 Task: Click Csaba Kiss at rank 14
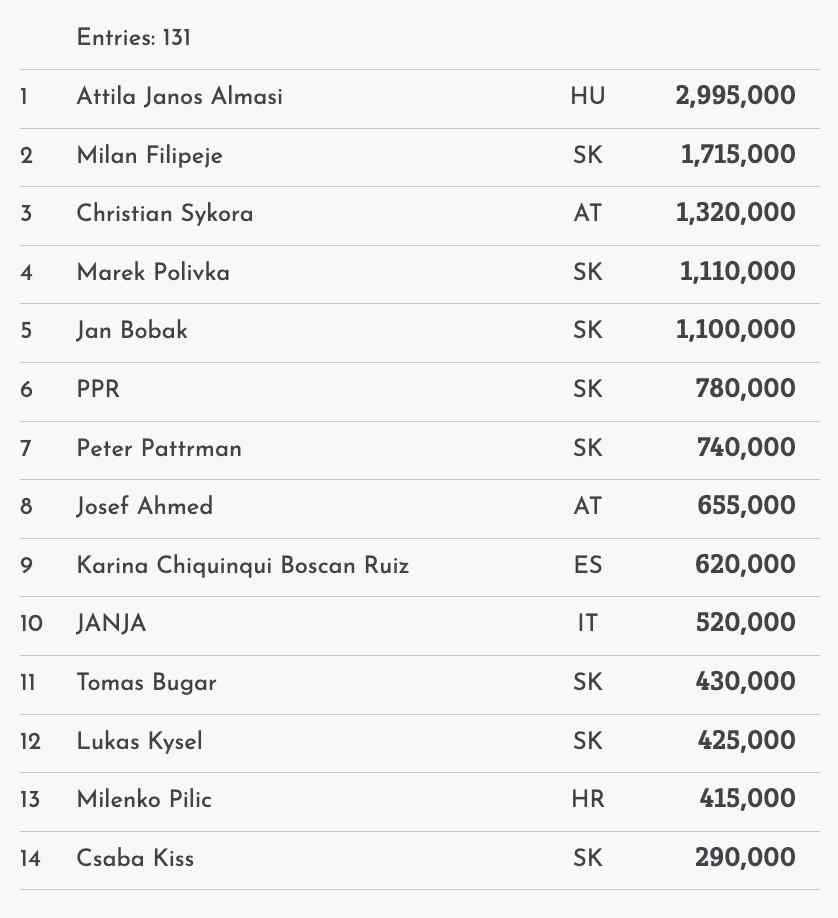[x=135, y=858]
